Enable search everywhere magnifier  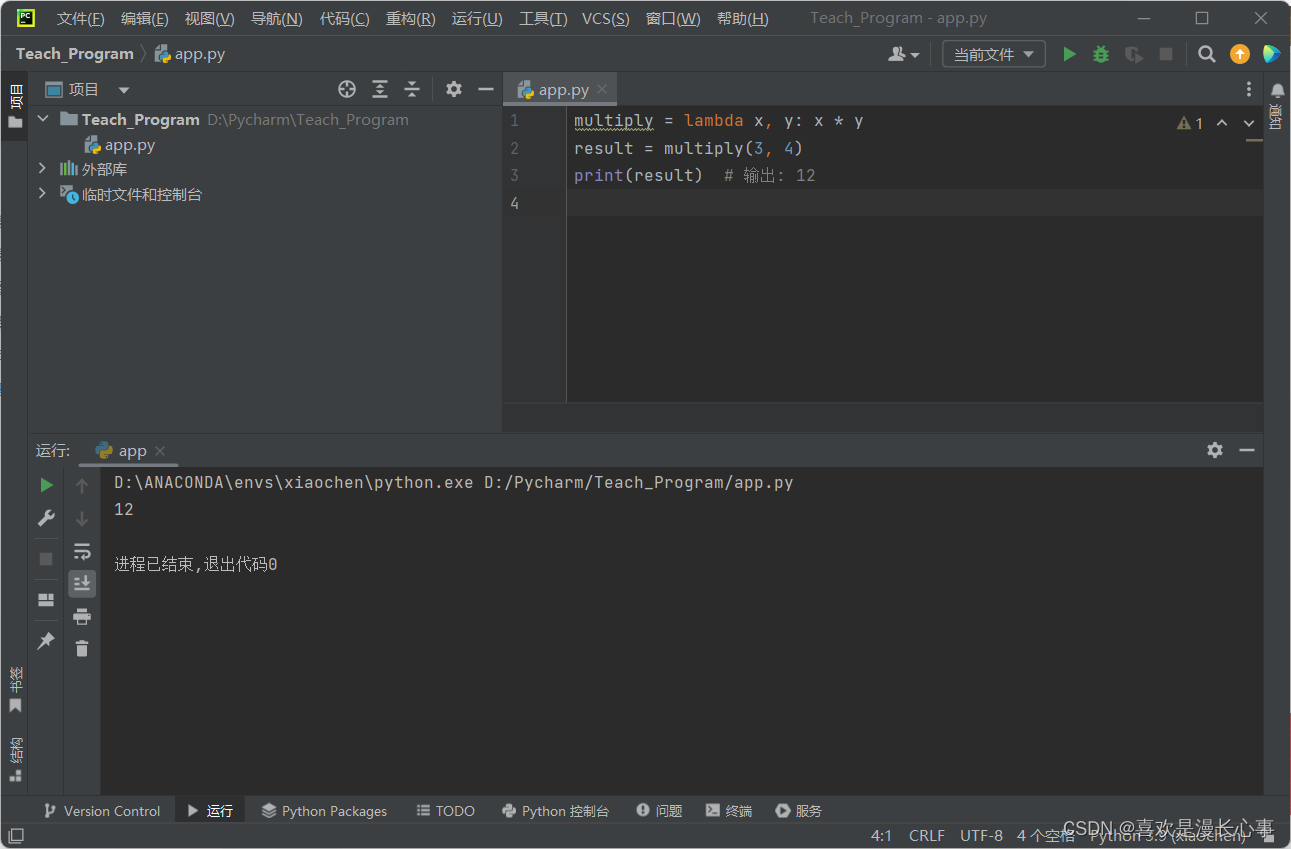click(1206, 53)
